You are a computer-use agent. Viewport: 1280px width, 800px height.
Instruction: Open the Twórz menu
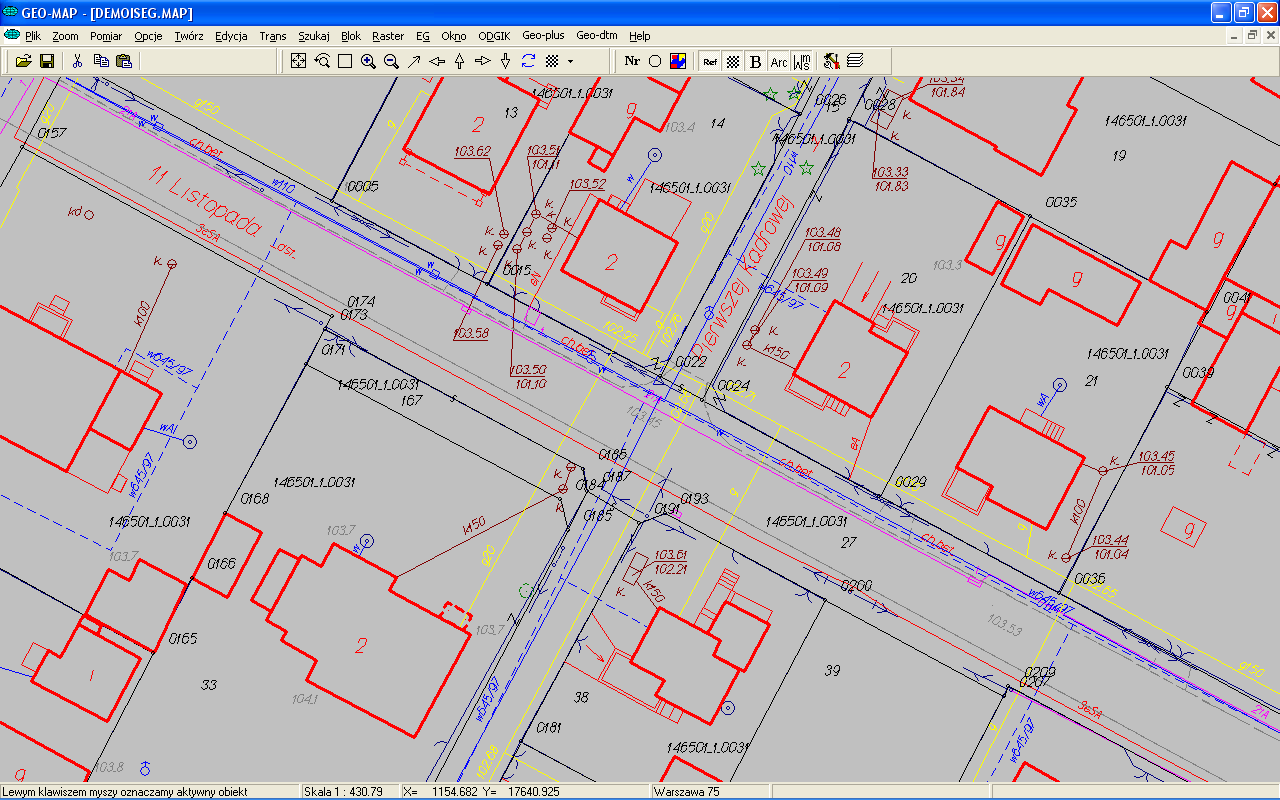[x=189, y=36]
